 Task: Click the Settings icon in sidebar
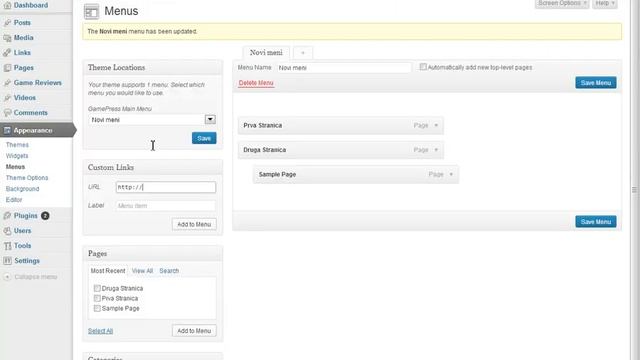[x=7, y=261]
